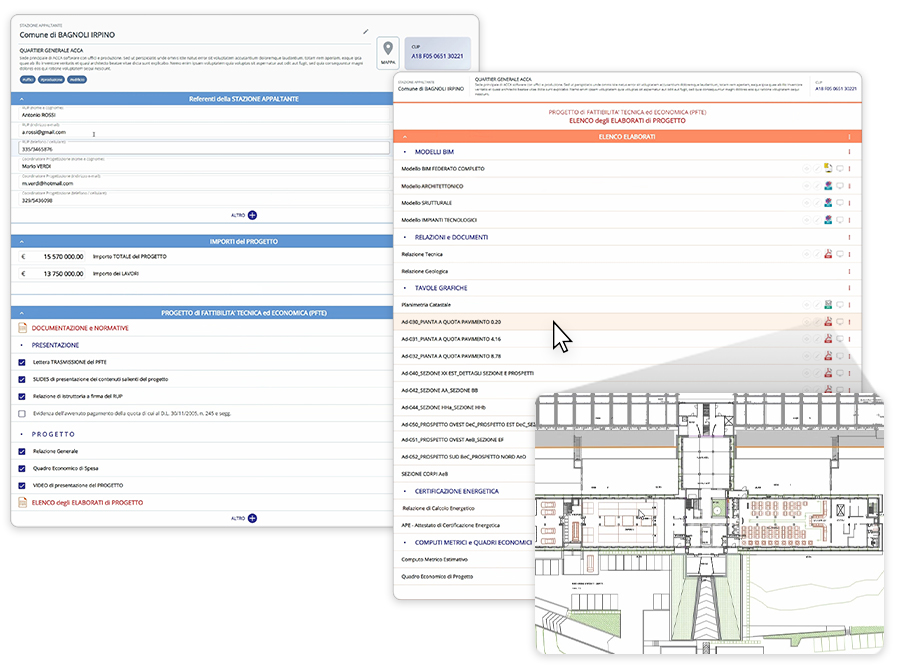Open the file icon for Planimetria Catastale
The image size is (900, 669).
click(x=828, y=305)
